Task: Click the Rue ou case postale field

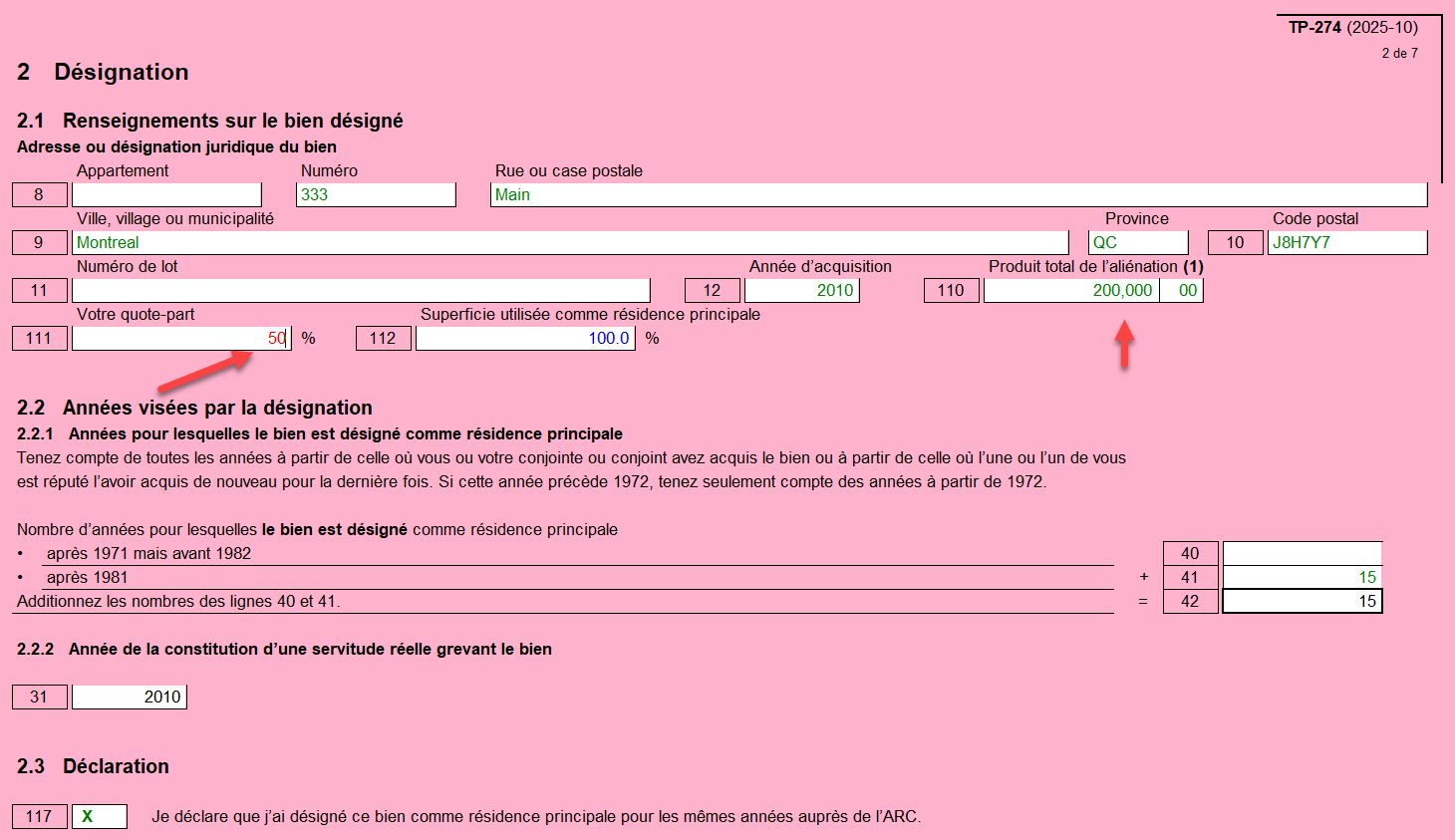Action: pyautogui.click(x=958, y=194)
